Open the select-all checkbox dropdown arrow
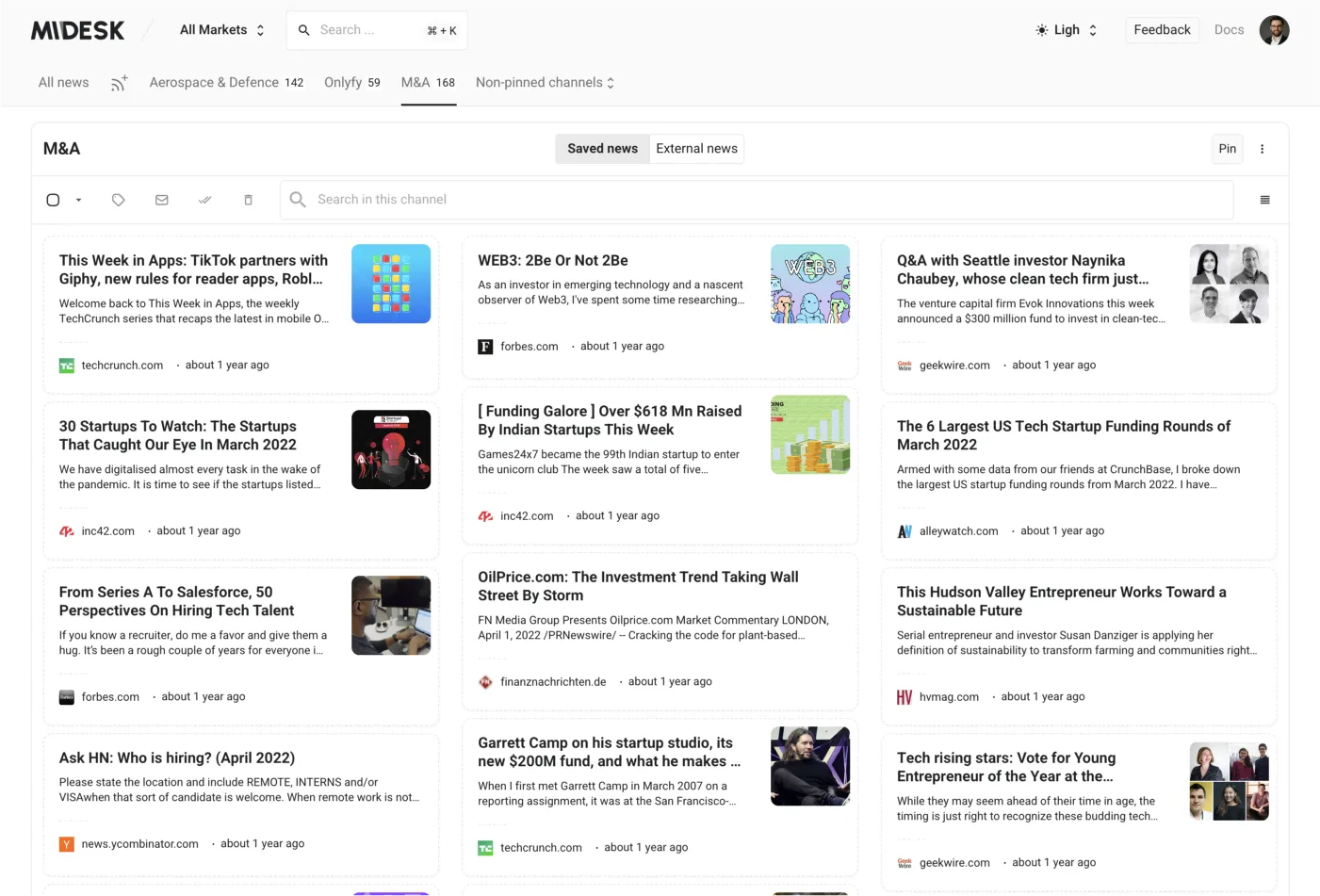1320x896 pixels. pyautogui.click(x=78, y=200)
